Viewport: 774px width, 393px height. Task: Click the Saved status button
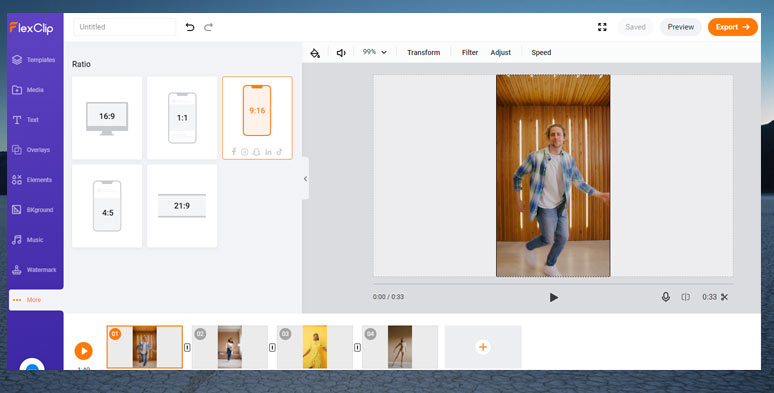(635, 27)
